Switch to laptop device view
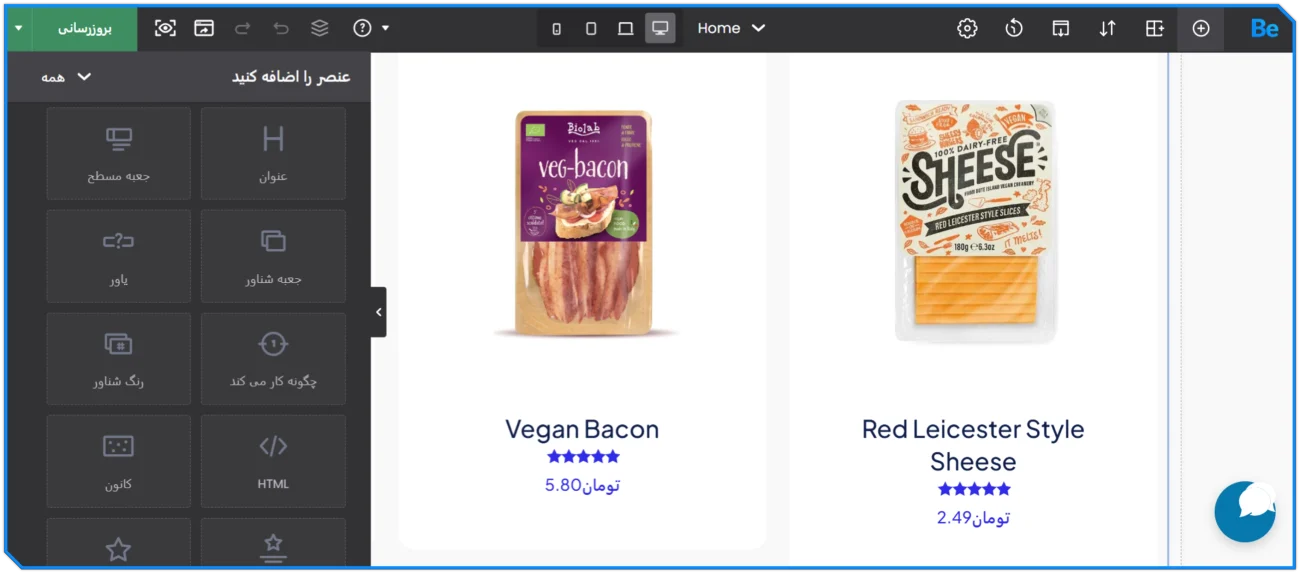Image resolution: width=1300 pixels, height=573 pixels. coord(625,28)
